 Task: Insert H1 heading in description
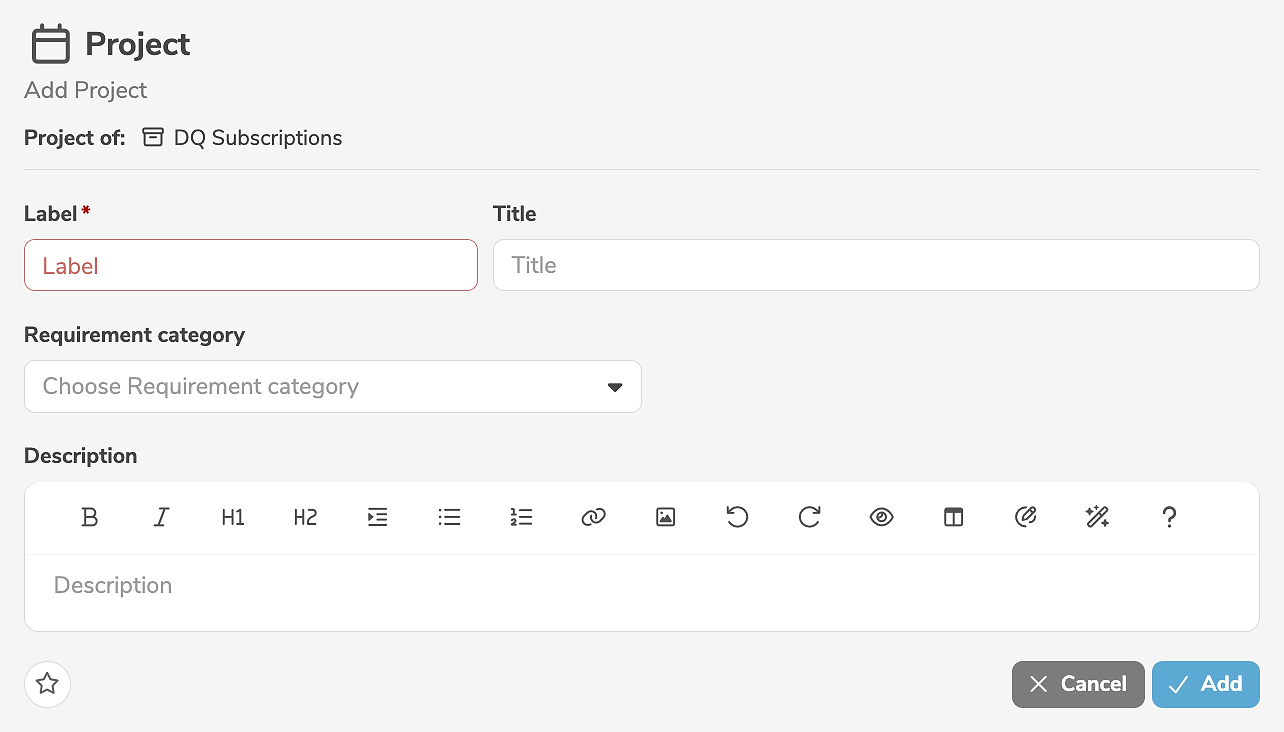point(233,517)
